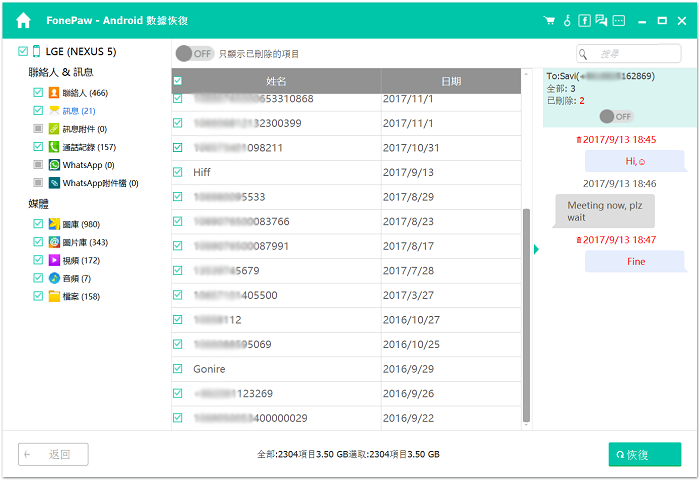
Task: Uncheck the Files (158) checkbox
Action: pos(38,296)
